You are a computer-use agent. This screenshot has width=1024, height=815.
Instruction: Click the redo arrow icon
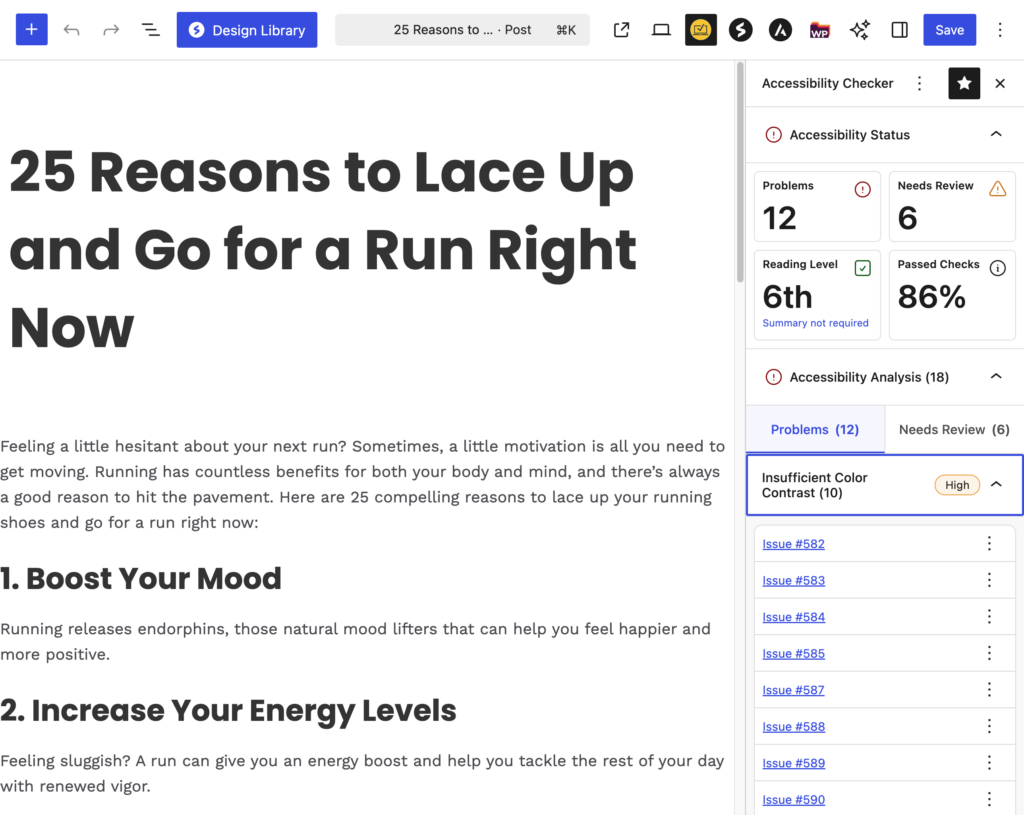pyautogui.click(x=111, y=30)
